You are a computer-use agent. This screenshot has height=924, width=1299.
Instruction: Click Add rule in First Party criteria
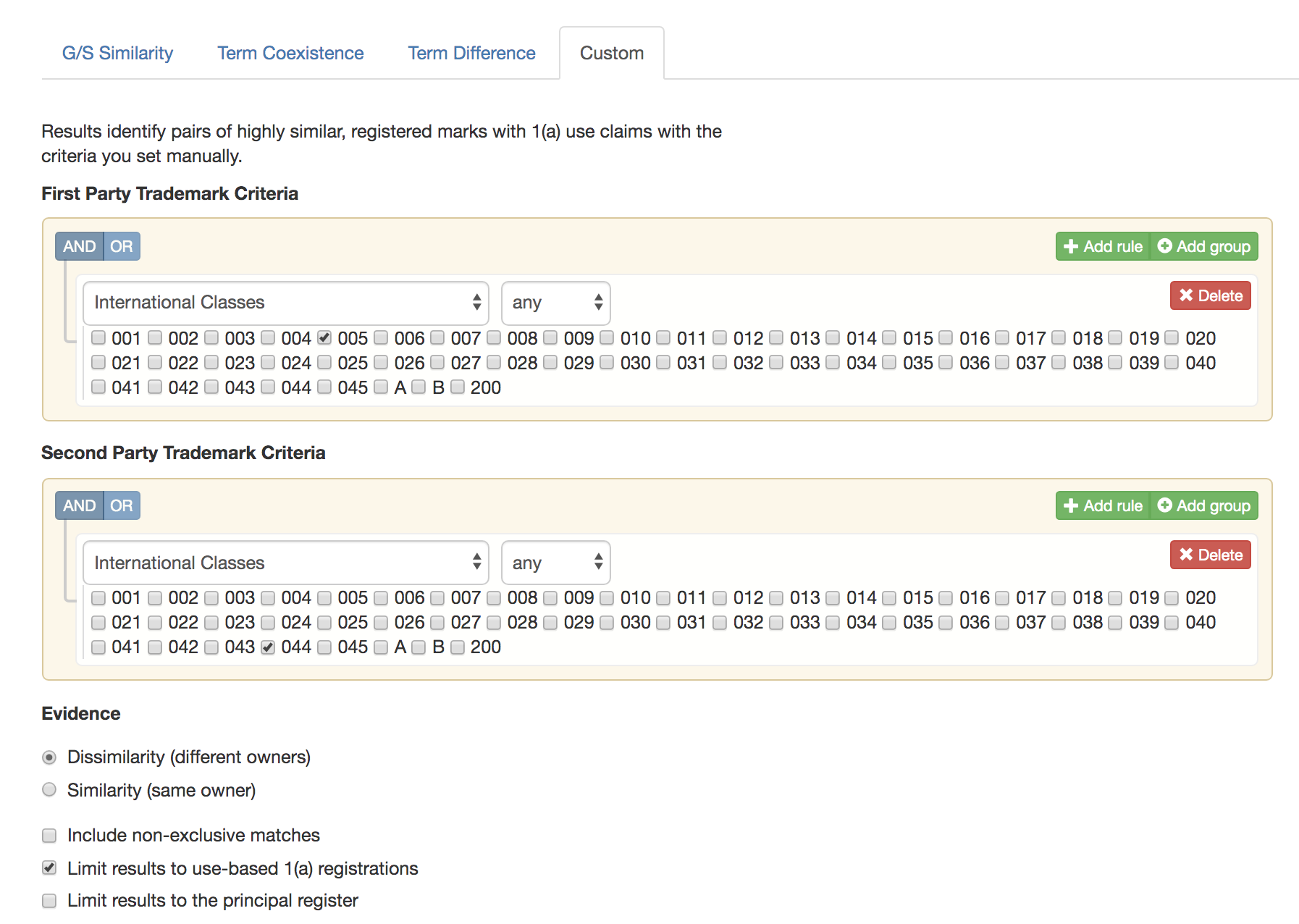pyautogui.click(x=1102, y=246)
